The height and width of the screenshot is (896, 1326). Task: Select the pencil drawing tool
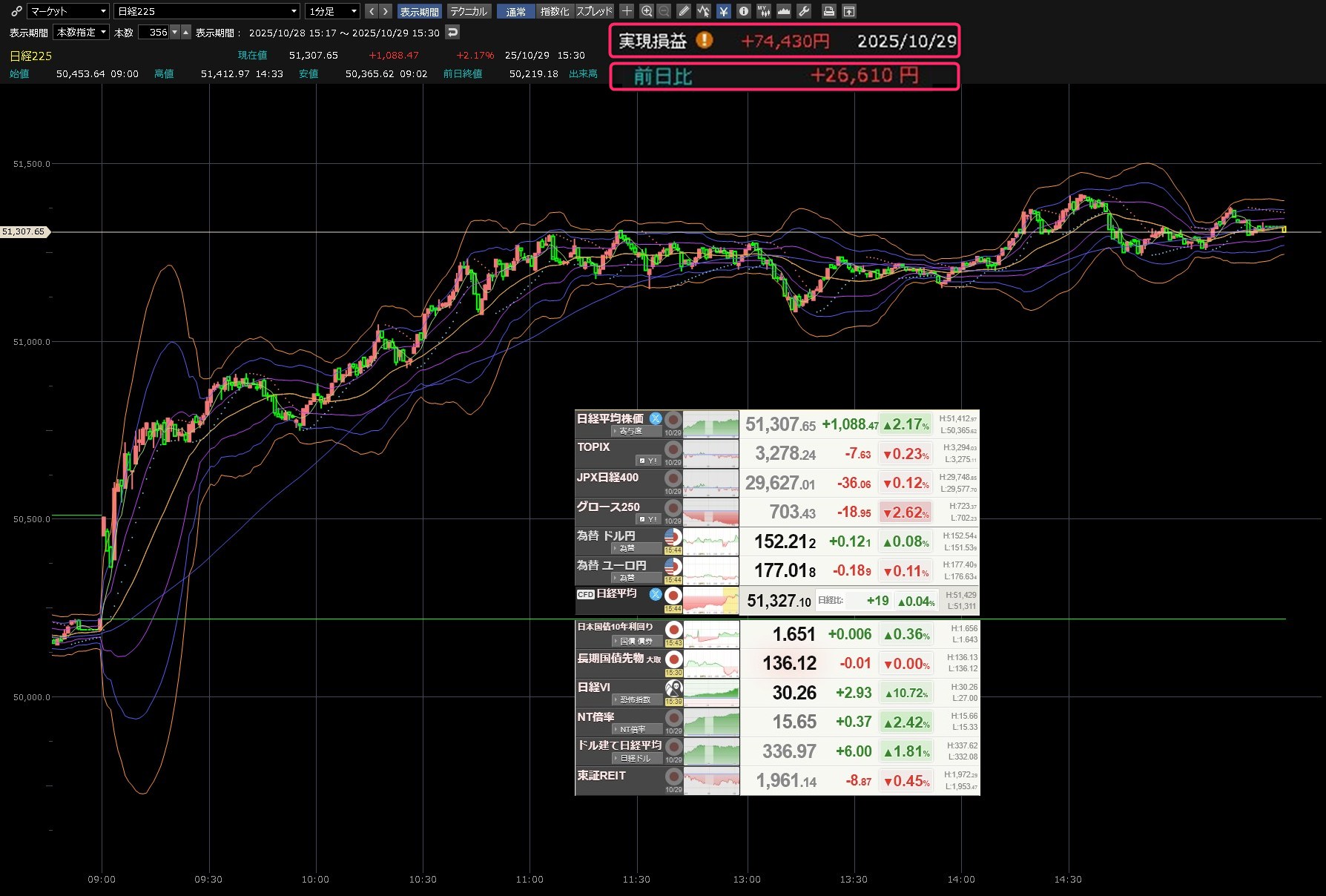click(684, 11)
